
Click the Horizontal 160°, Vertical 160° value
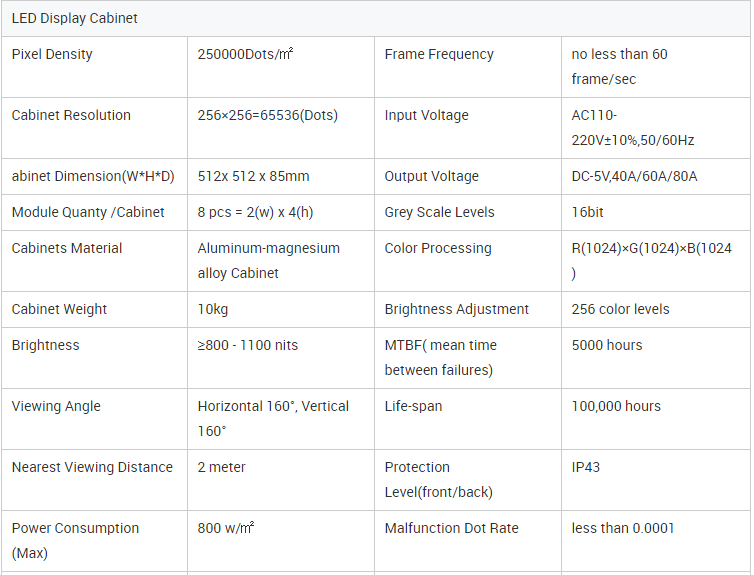pos(273,418)
